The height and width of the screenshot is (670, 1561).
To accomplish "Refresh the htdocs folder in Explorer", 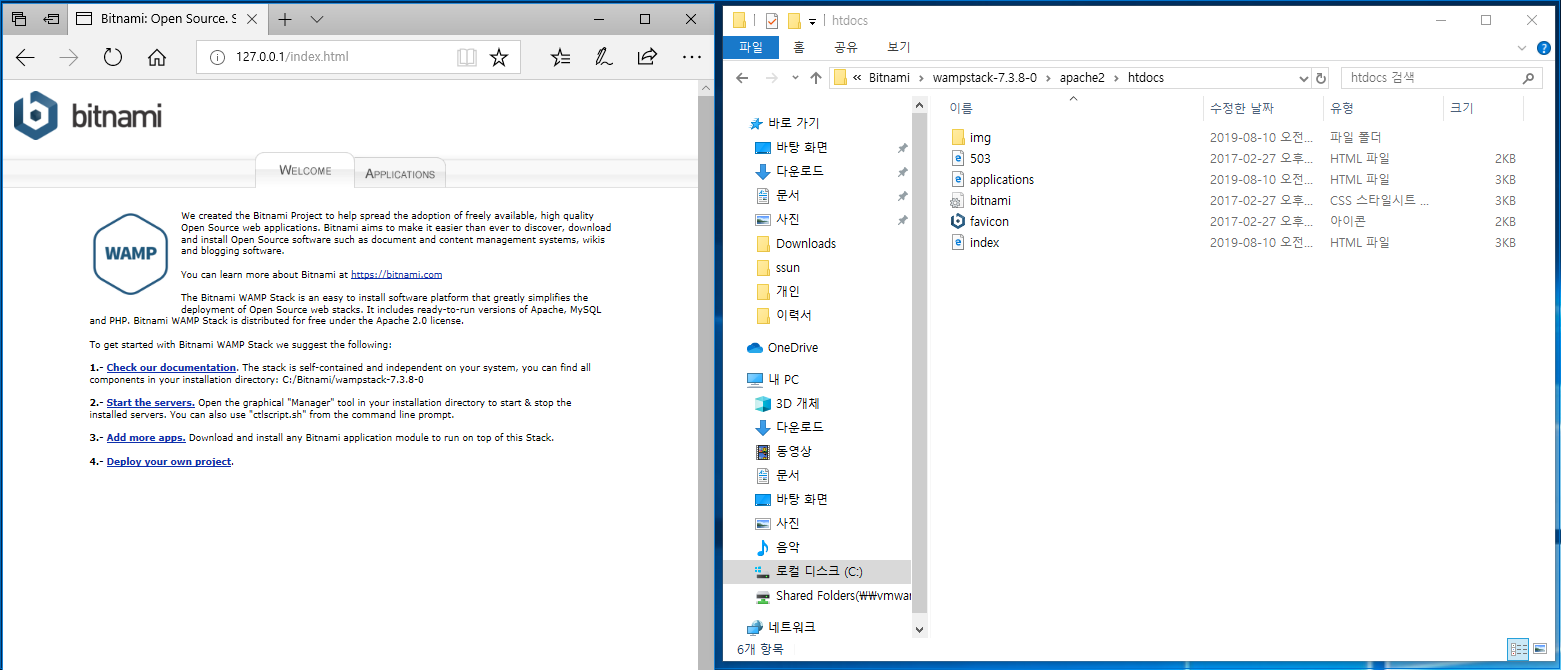I will 1321,78.
